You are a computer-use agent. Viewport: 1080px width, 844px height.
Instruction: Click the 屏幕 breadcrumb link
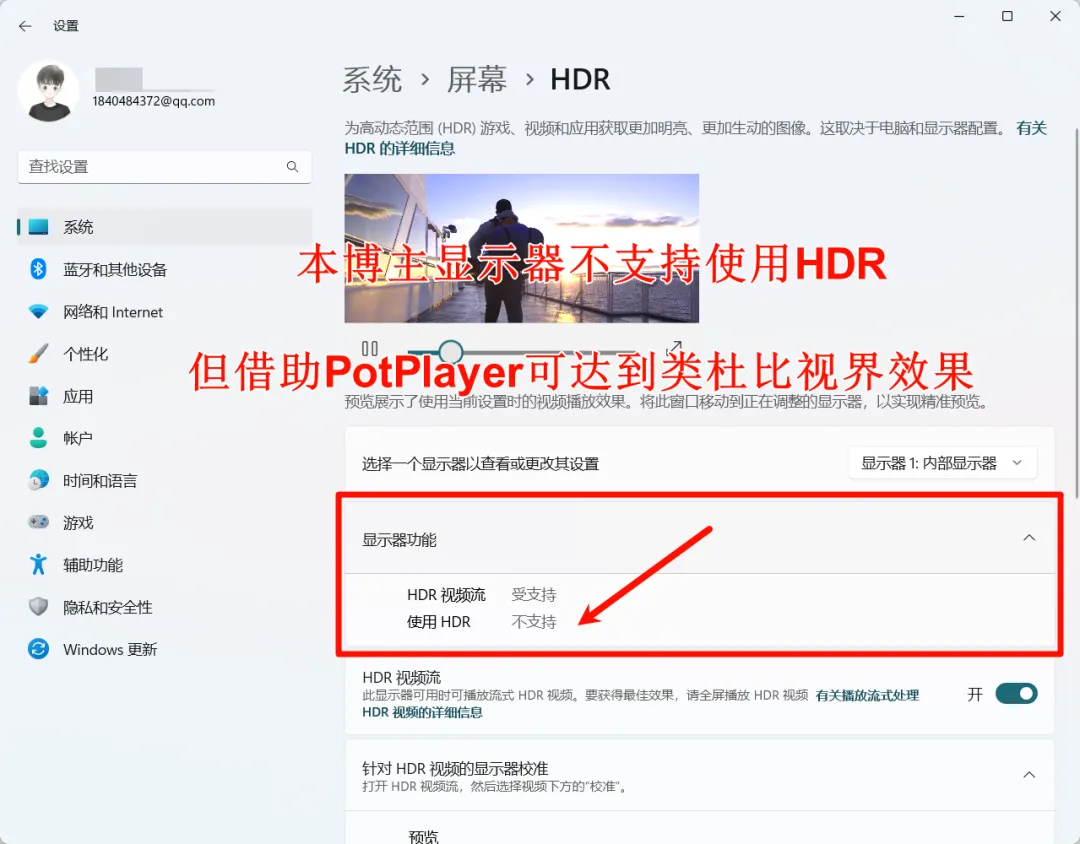pos(476,80)
